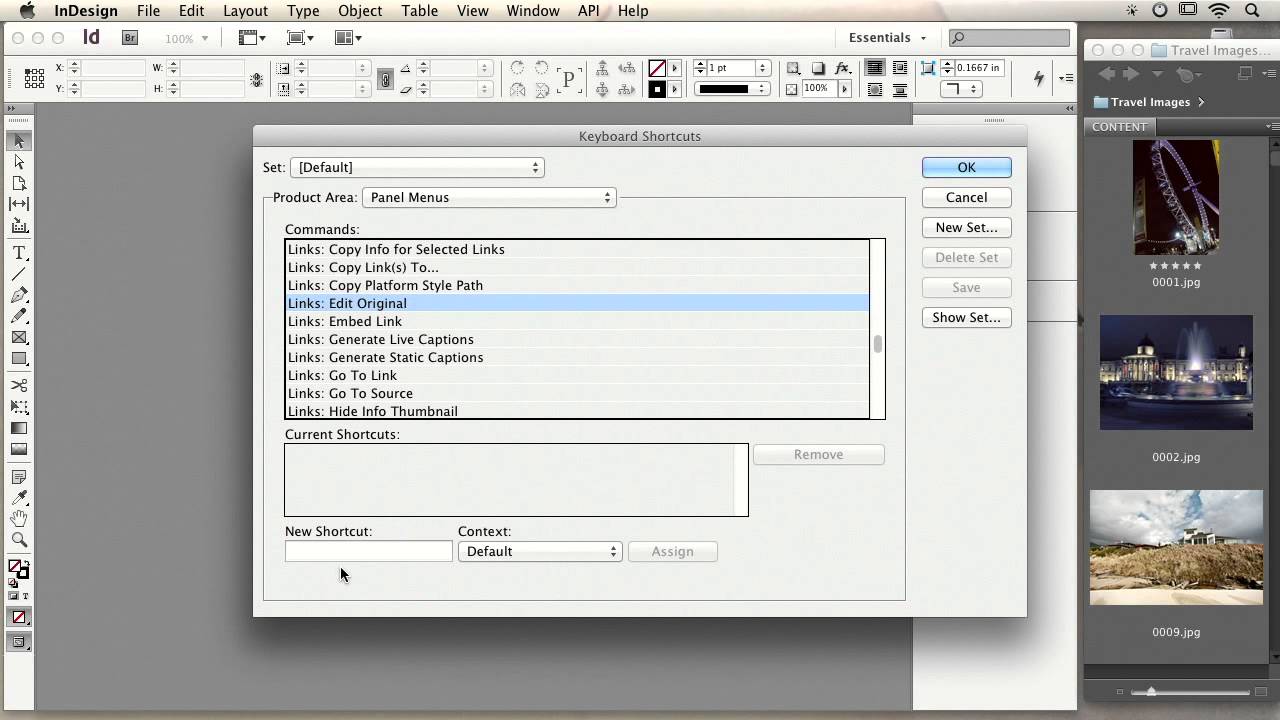Select the Zoom tool
The image size is (1280, 720).
click(19, 540)
